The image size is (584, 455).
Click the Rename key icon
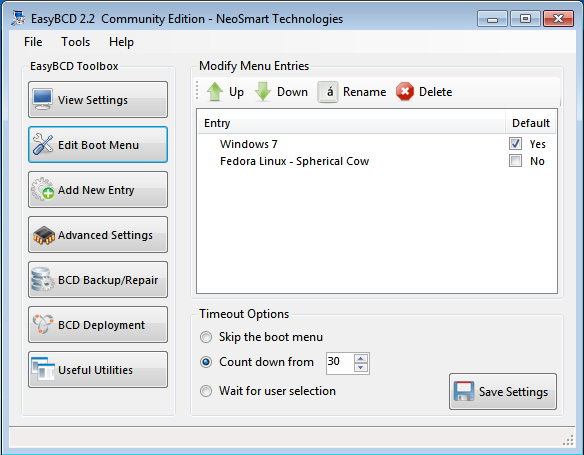click(328, 92)
